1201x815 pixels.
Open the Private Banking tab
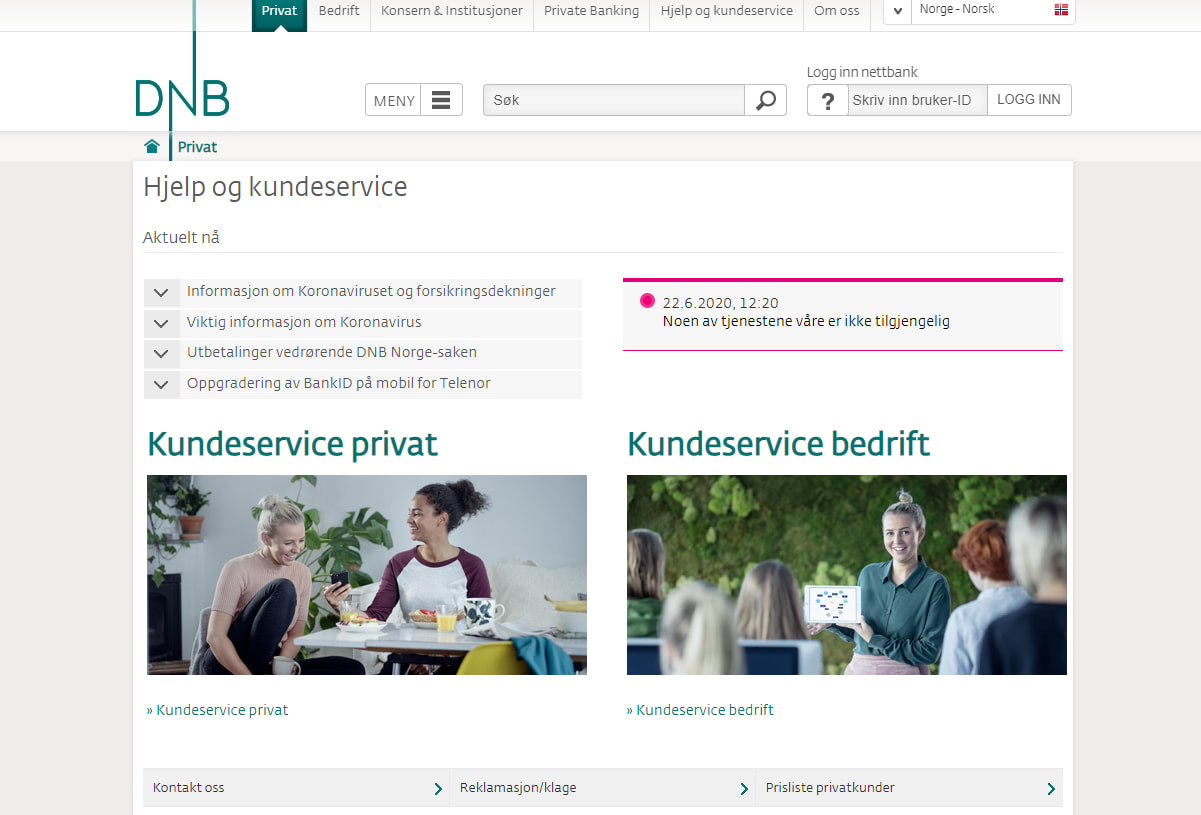tap(591, 11)
